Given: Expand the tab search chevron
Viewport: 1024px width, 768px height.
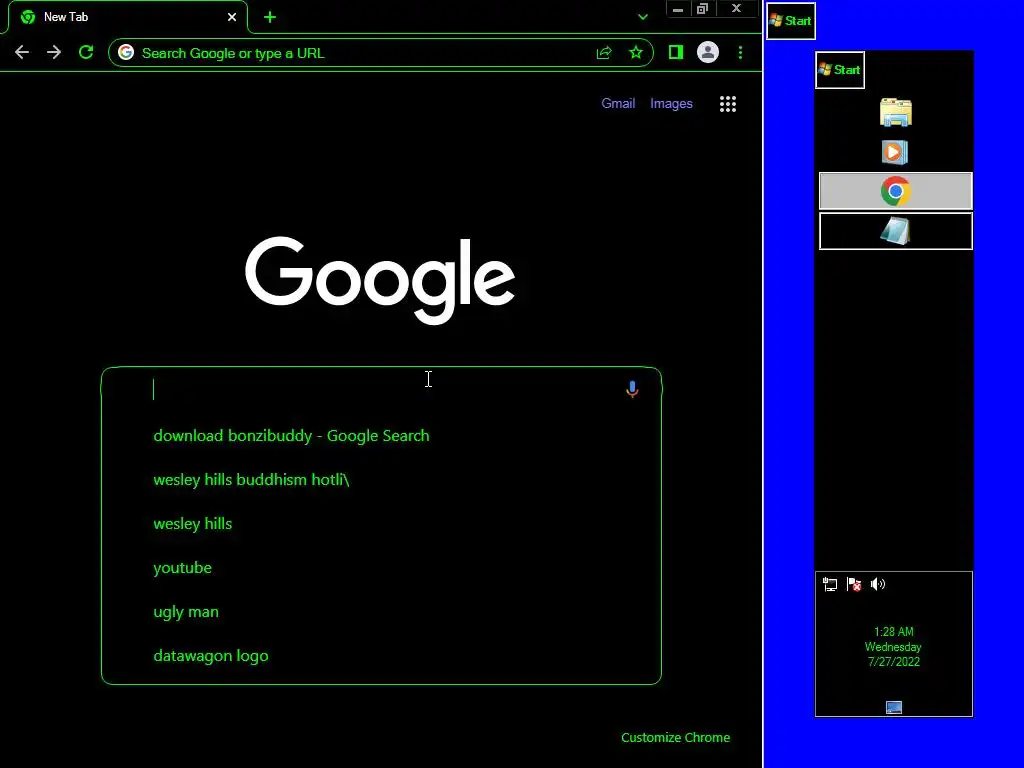Looking at the screenshot, I should point(643,17).
